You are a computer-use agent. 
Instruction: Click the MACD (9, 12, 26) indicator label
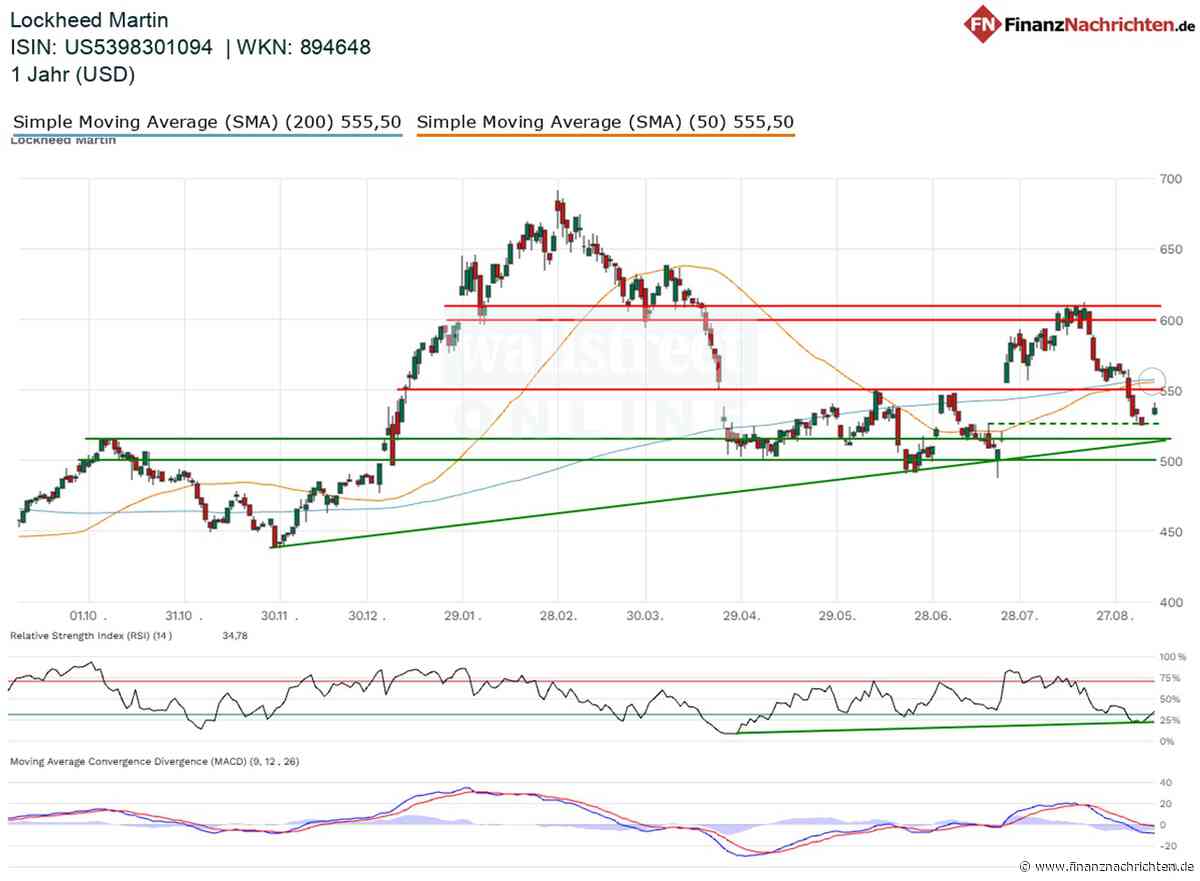click(x=154, y=762)
